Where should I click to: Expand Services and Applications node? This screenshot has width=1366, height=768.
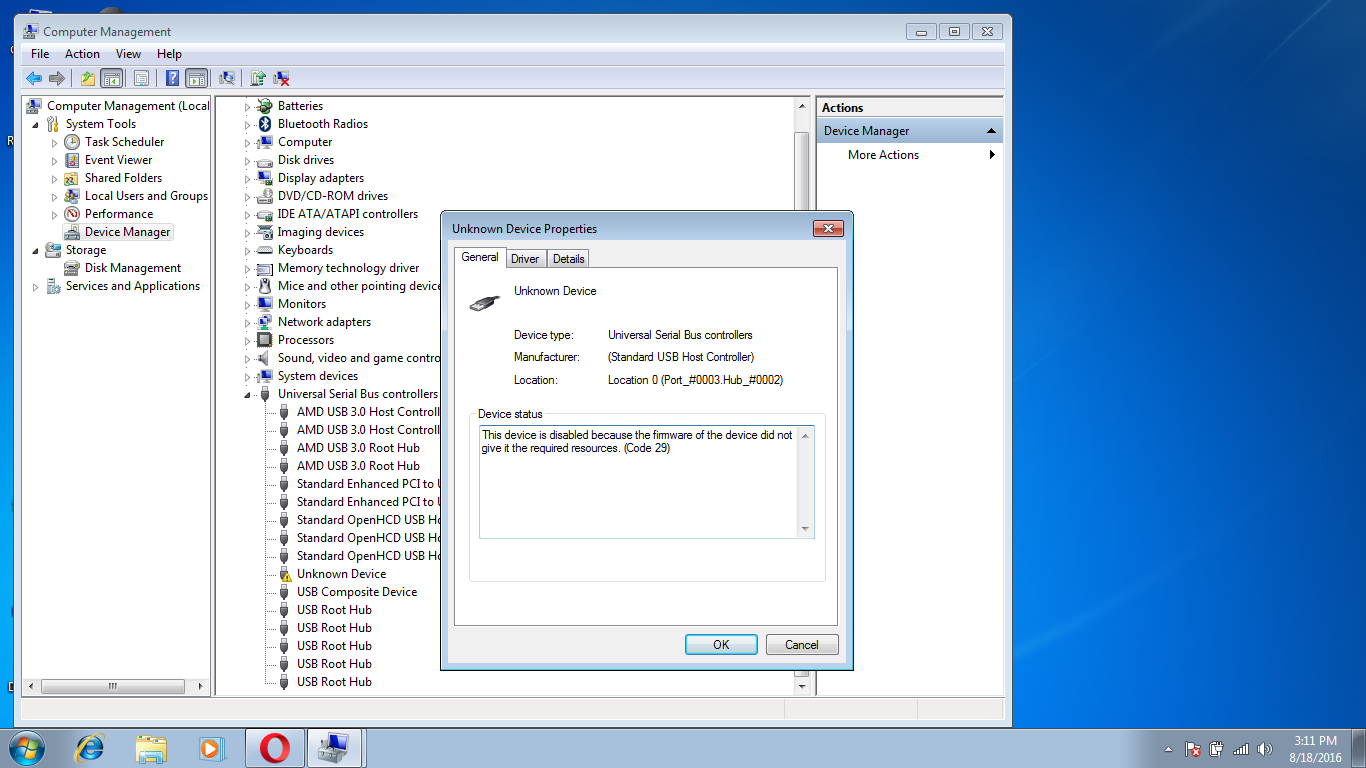[36, 286]
